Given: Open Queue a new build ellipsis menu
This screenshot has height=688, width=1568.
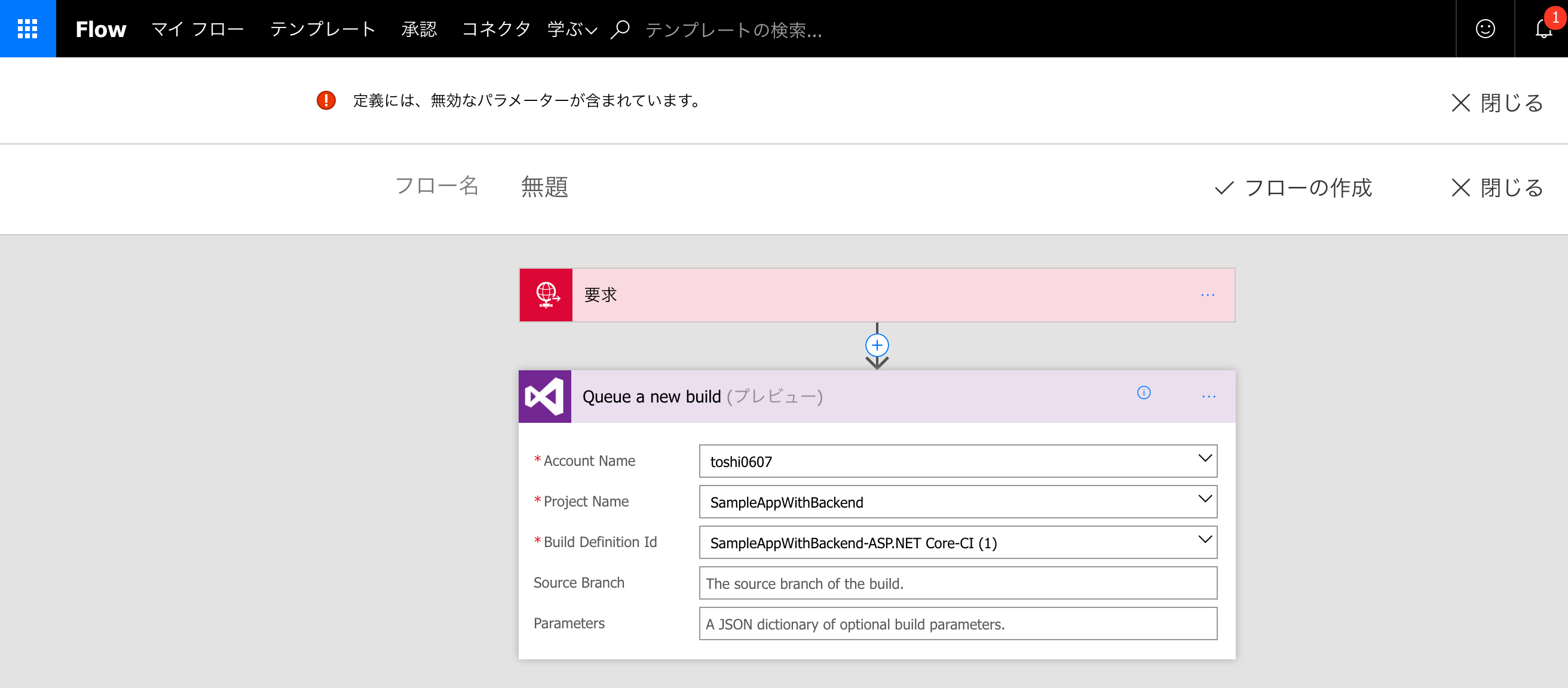Looking at the screenshot, I should click(1209, 397).
